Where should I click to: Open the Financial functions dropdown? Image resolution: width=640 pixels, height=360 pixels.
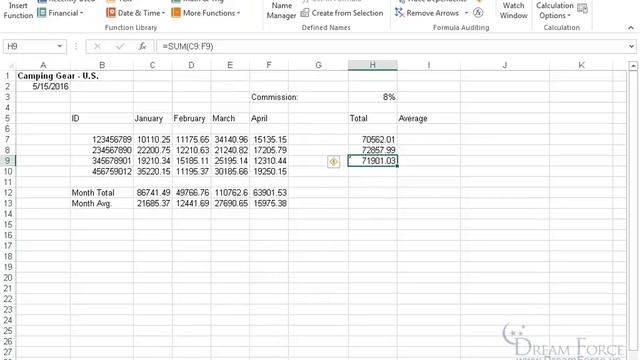coord(60,13)
